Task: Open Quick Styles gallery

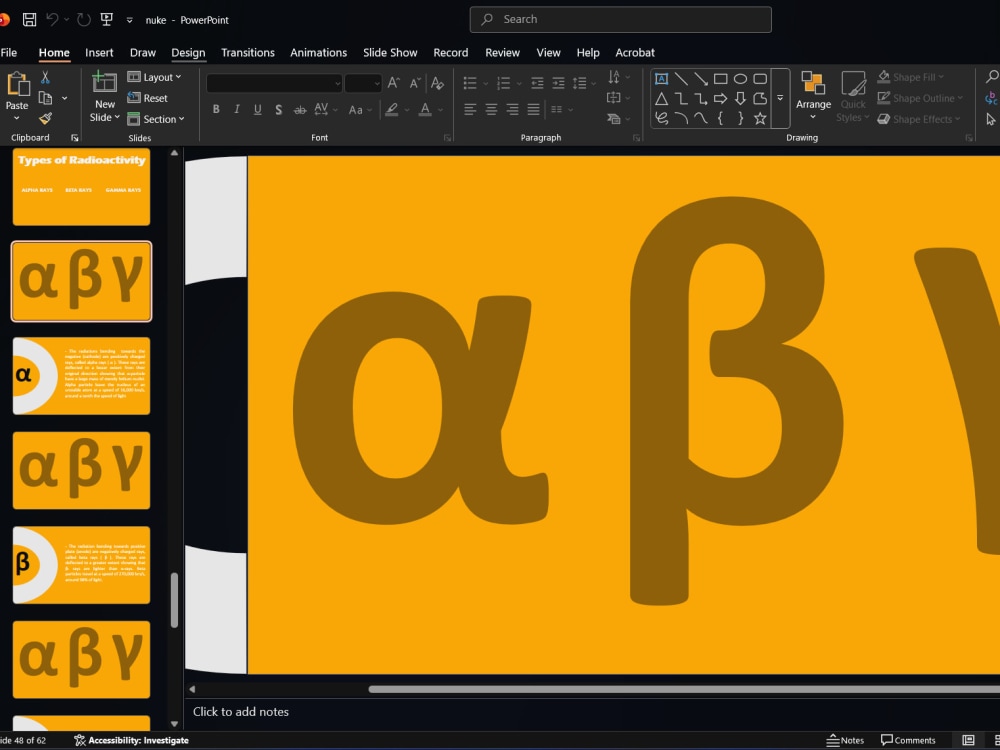Action: [x=853, y=97]
